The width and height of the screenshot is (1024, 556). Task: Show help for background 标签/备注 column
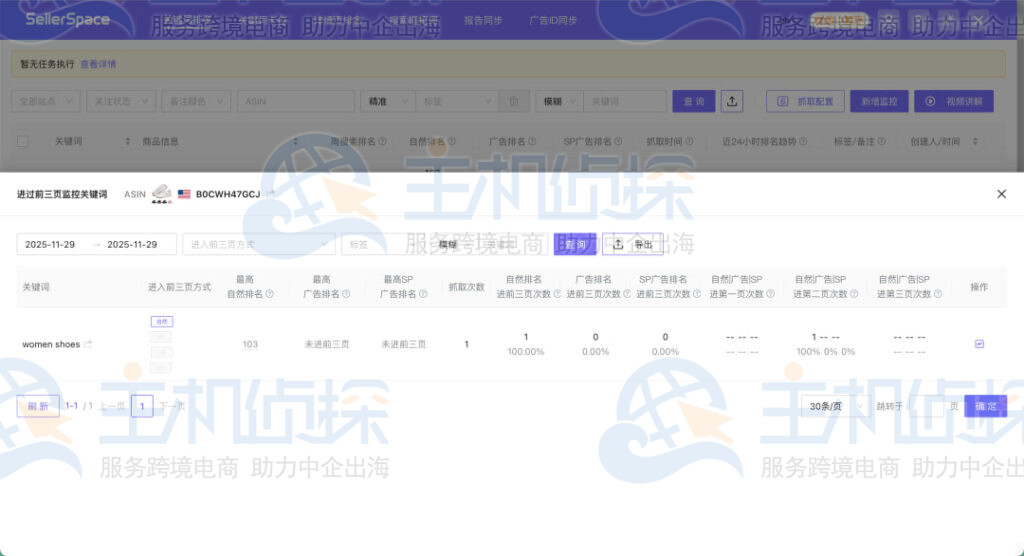tap(882, 141)
